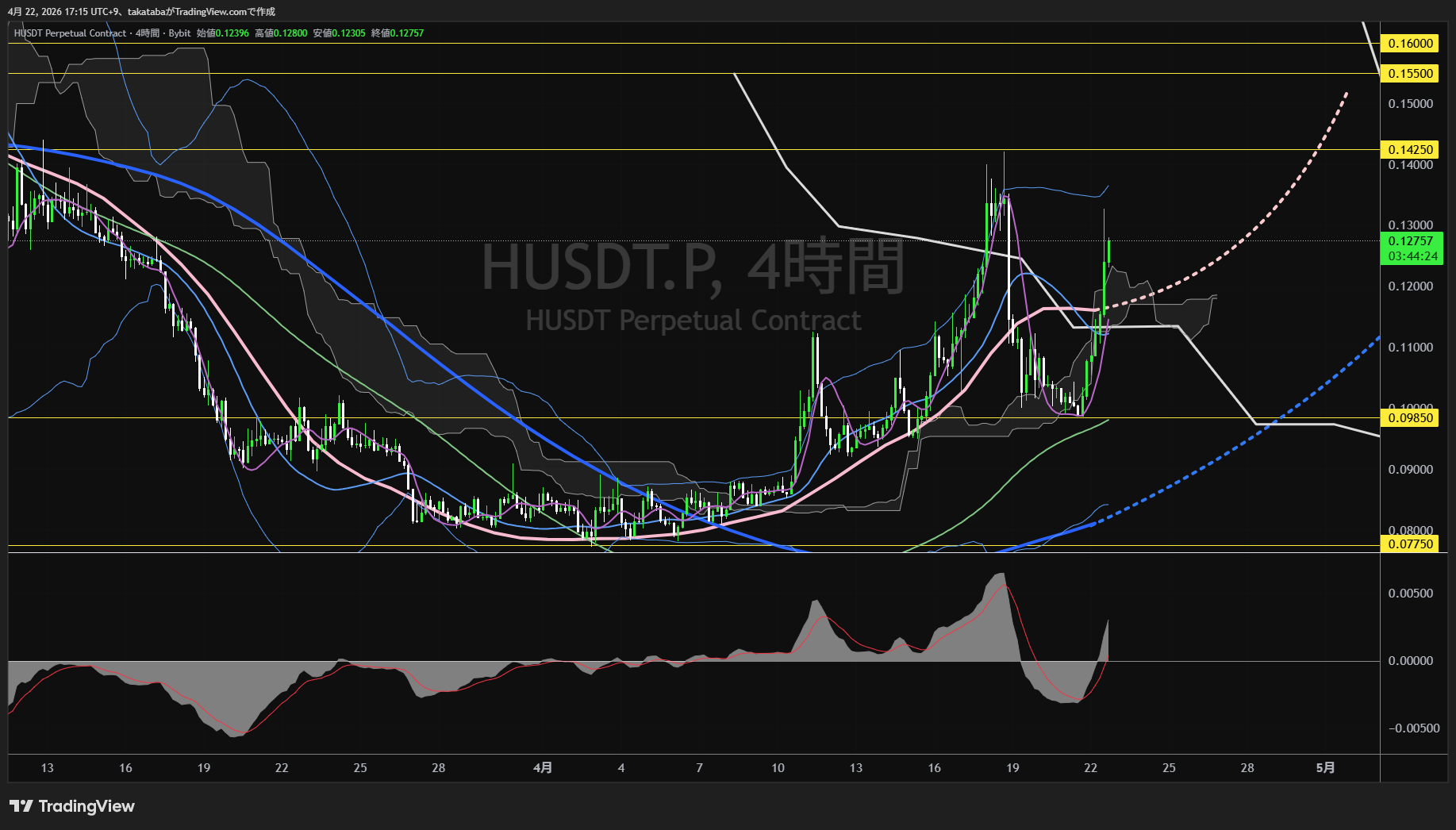Click the yellow 0.14250 price label
The image size is (1456, 830).
tap(1410, 150)
